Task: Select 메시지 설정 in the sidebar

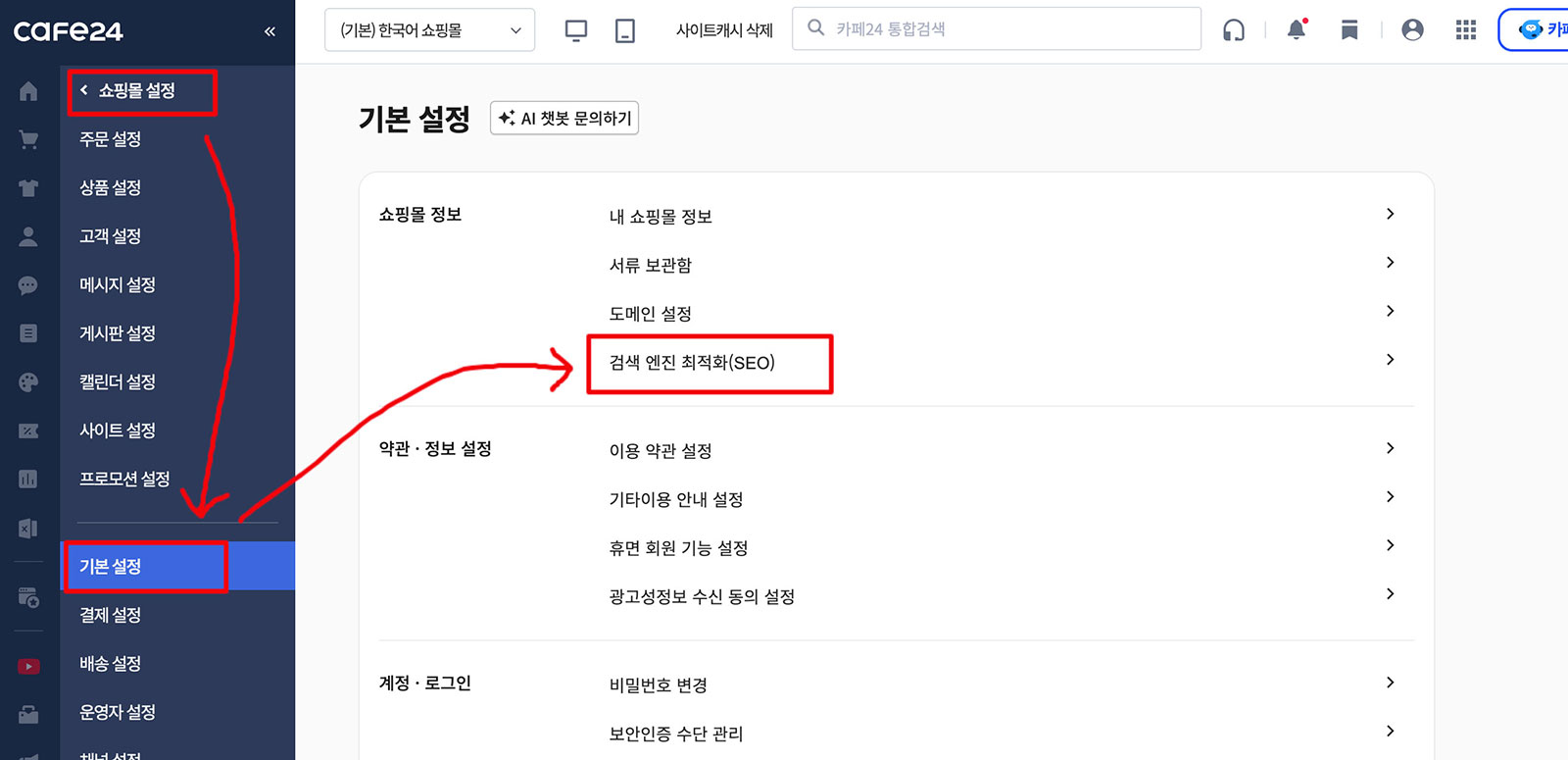Action: coord(118,284)
